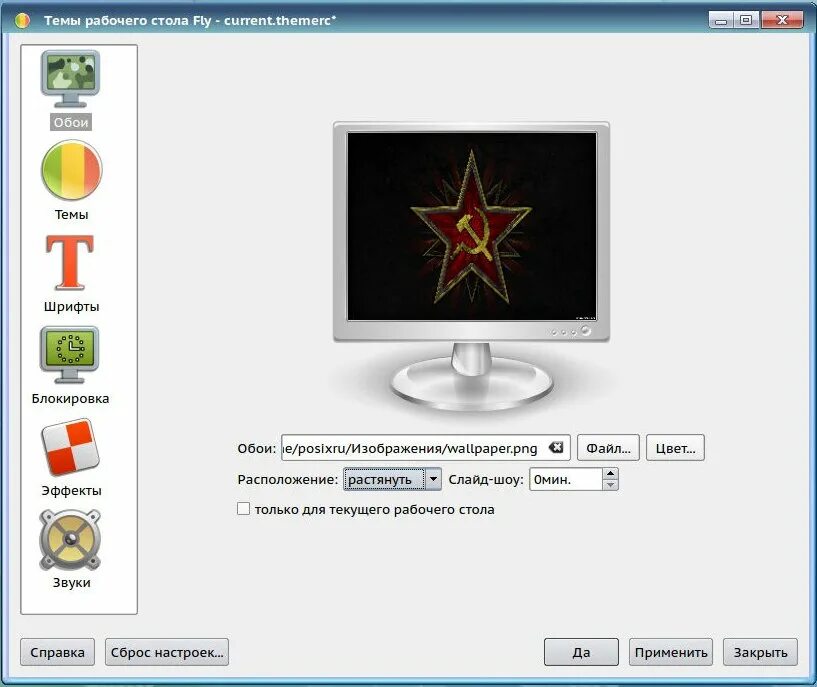Focus the Слайд-шоу 0мин. value field
The image size is (817, 687).
566,479
